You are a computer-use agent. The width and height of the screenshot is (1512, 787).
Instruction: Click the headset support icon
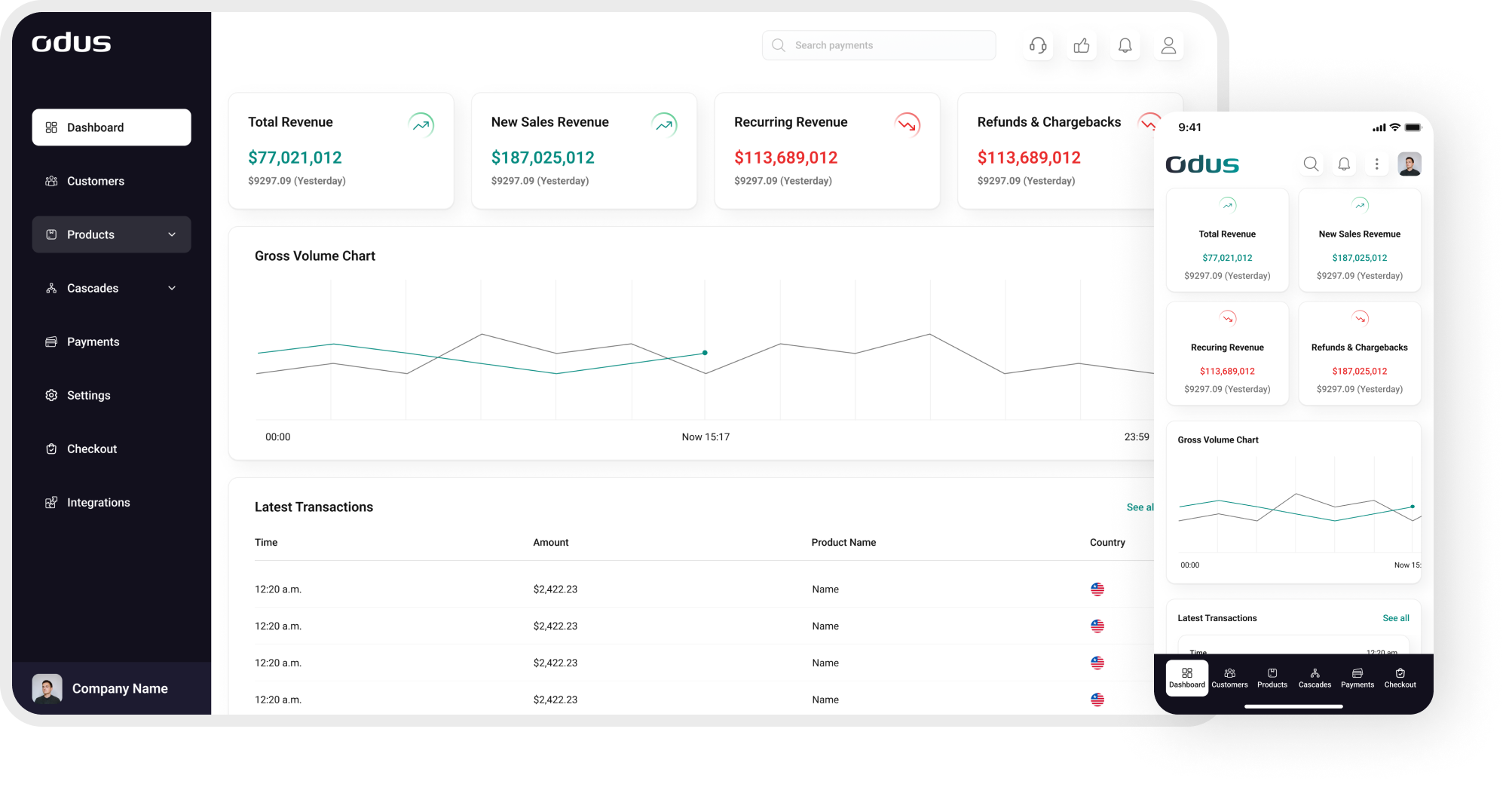pyautogui.click(x=1037, y=45)
